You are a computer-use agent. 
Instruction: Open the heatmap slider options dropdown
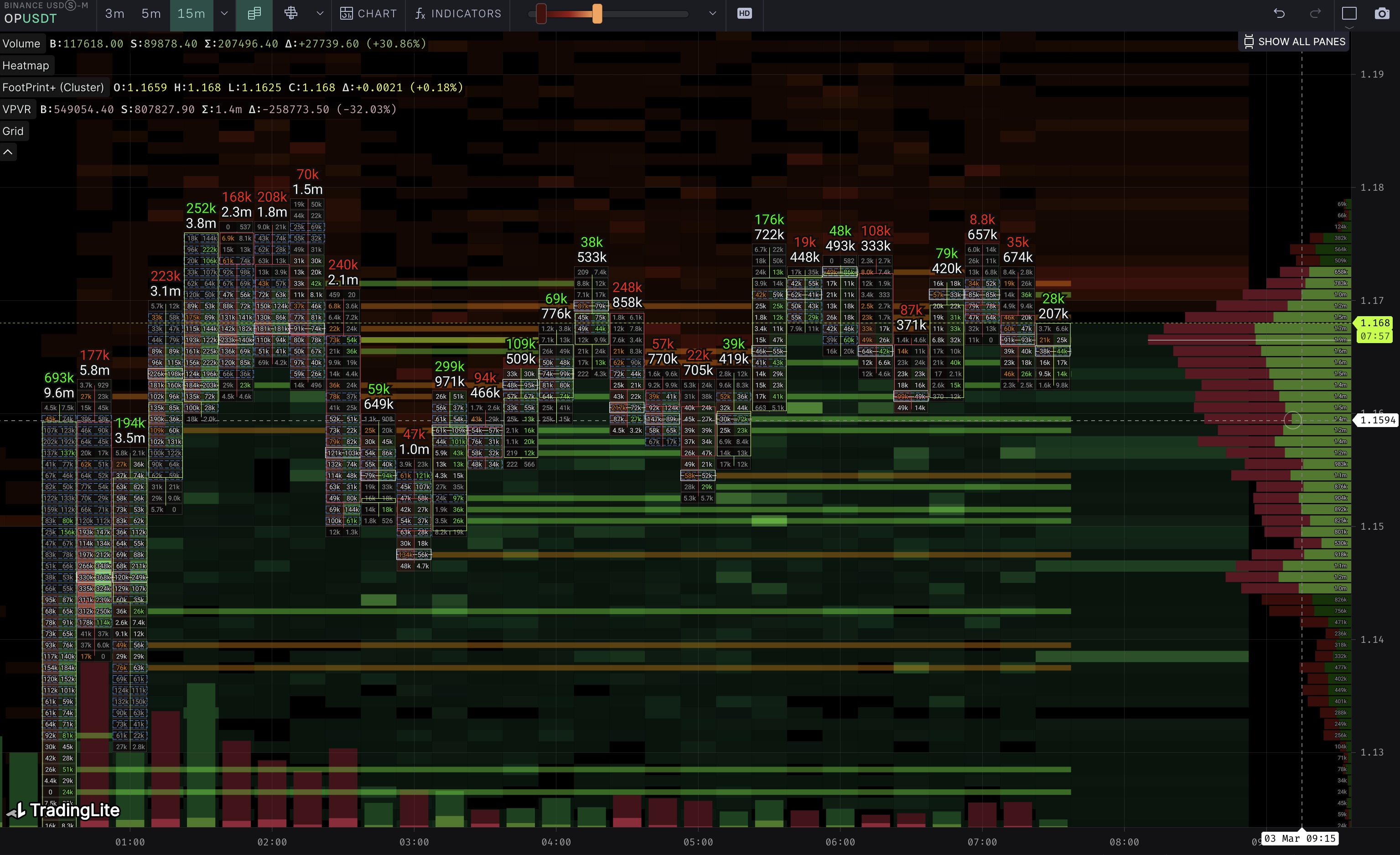point(712,13)
